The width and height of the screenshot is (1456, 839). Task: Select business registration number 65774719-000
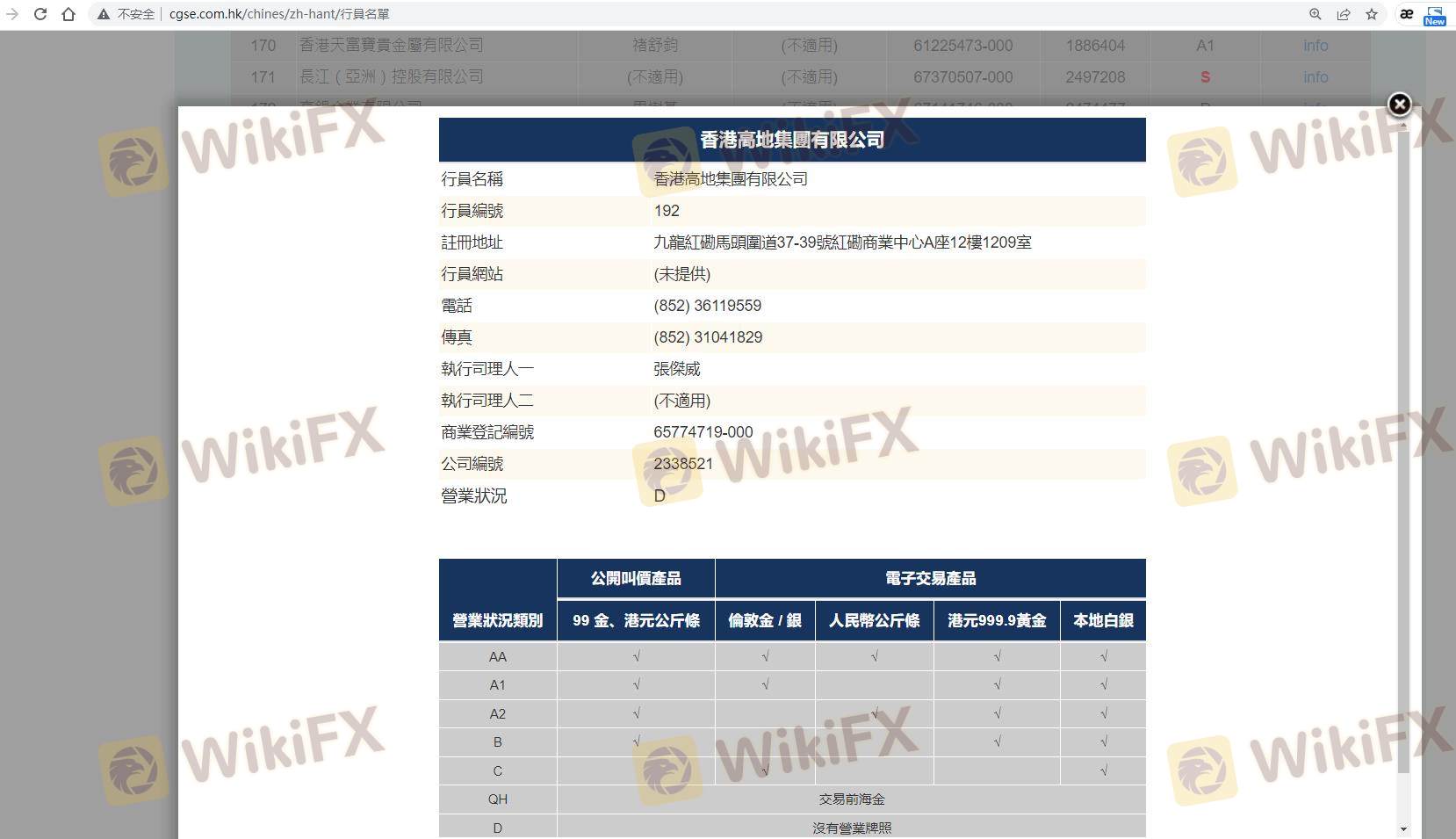click(703, 432)
